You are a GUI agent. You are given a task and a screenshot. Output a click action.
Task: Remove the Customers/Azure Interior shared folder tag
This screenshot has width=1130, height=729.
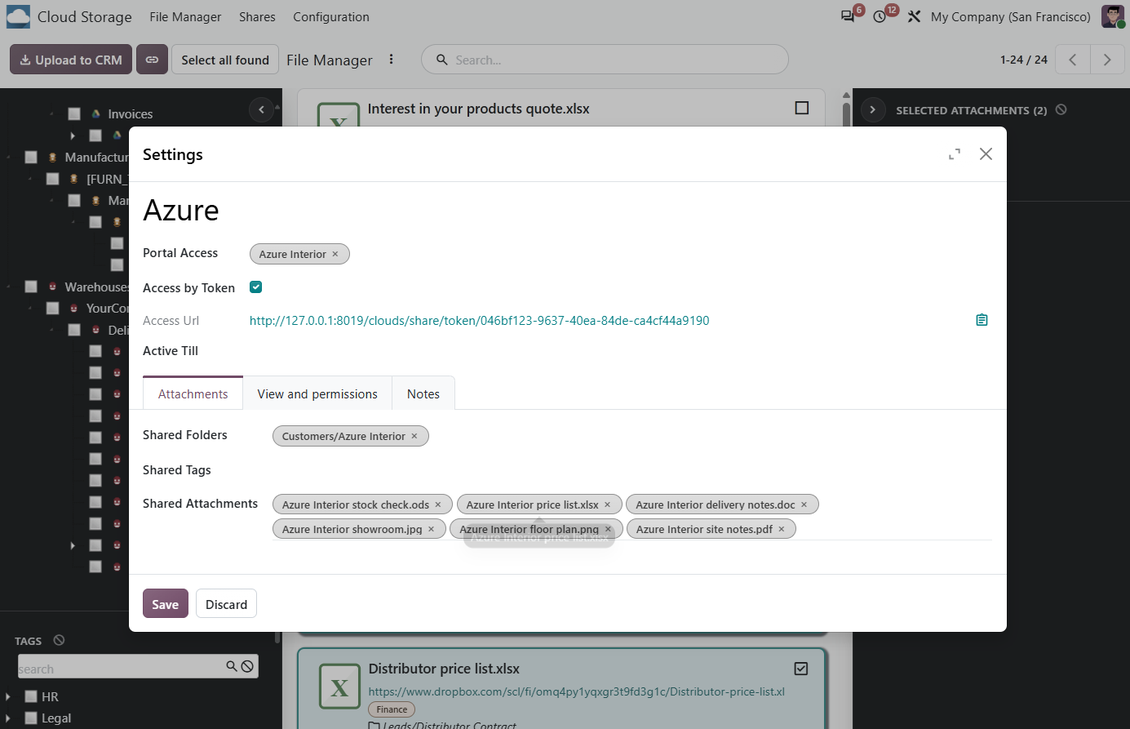click(414, 436)
